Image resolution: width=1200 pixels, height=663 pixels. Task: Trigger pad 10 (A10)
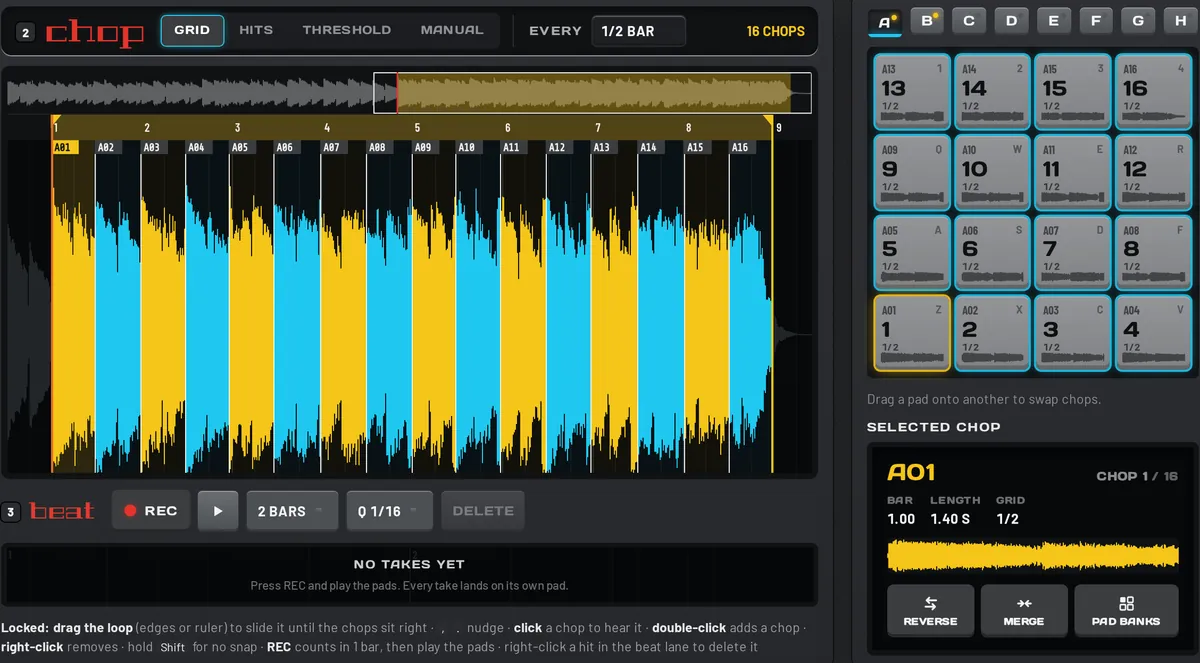[992, 172]
